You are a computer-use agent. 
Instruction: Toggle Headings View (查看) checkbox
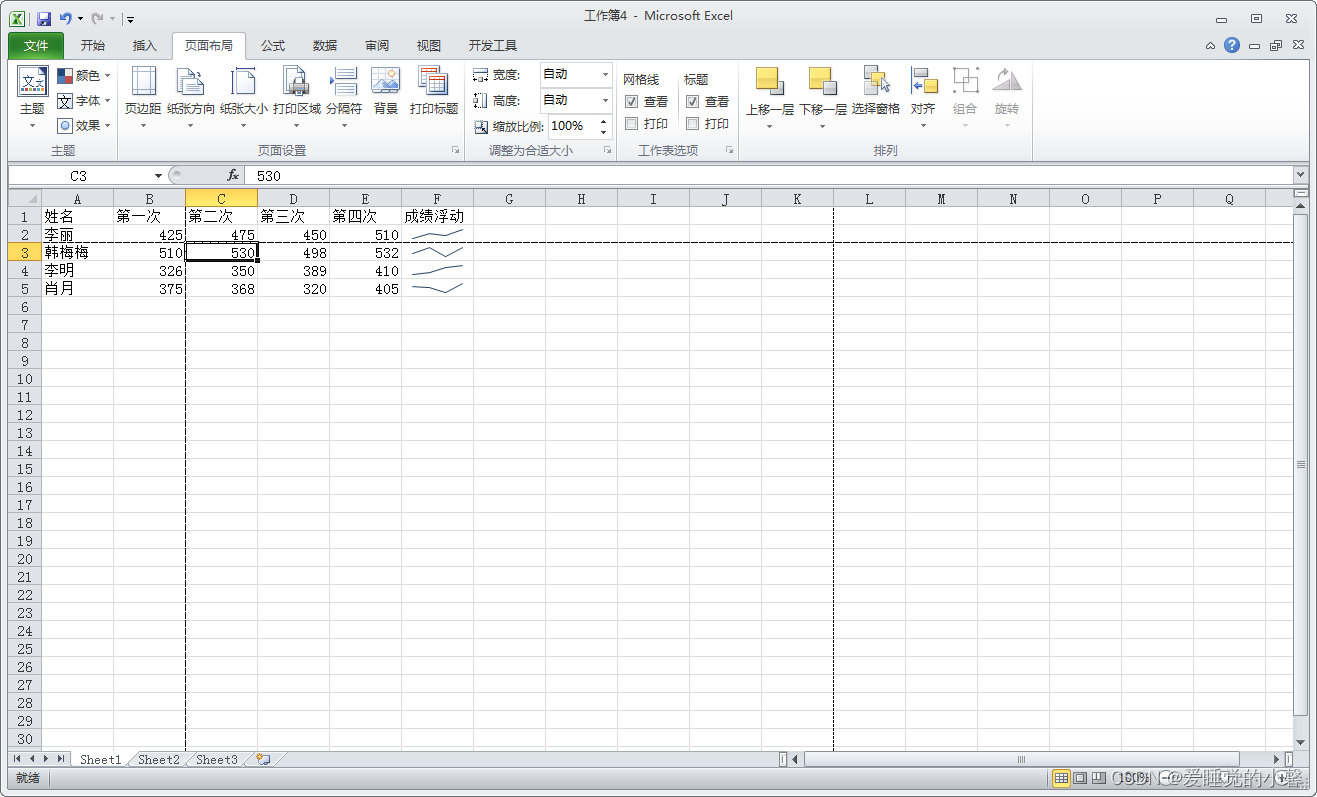coord(692,102)
